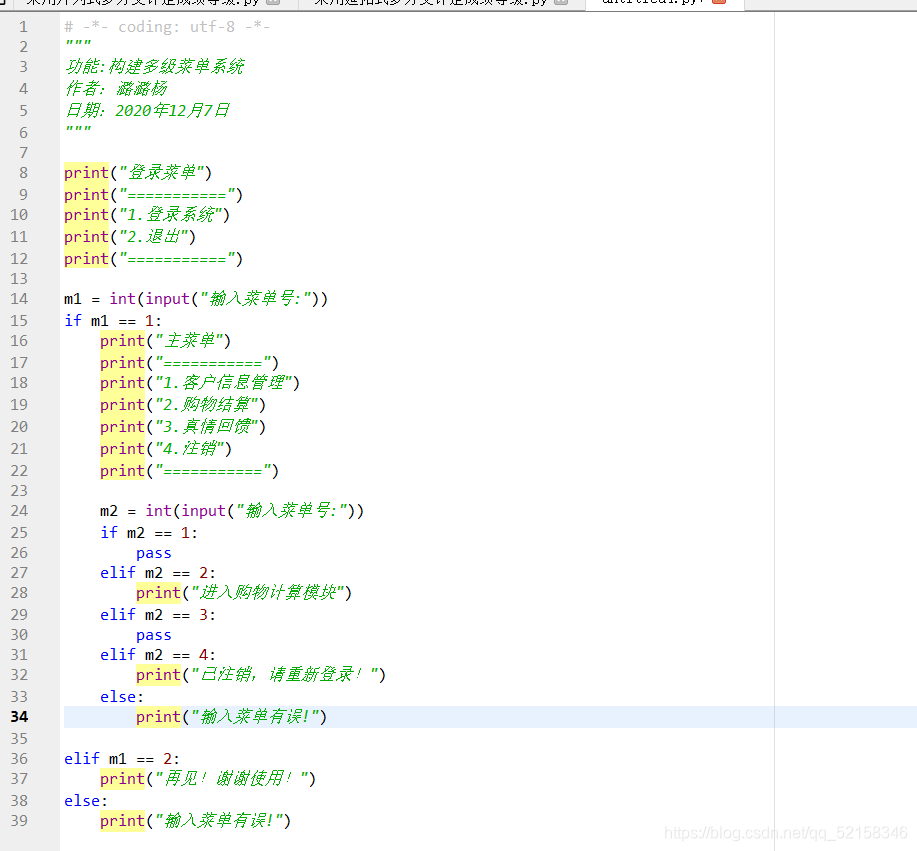Click the print("已注销，请重新登录！") statement
This screenshot has height=851, width=917.
[x=261, y=674]
